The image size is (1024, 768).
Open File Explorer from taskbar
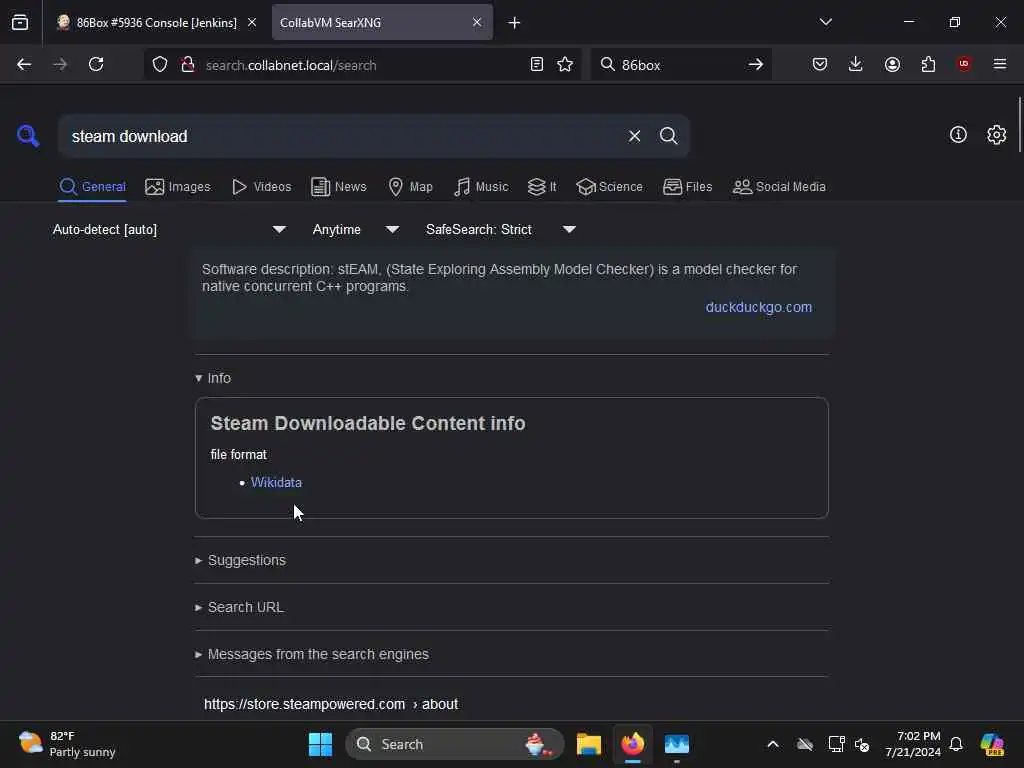(x=588, y=744)
